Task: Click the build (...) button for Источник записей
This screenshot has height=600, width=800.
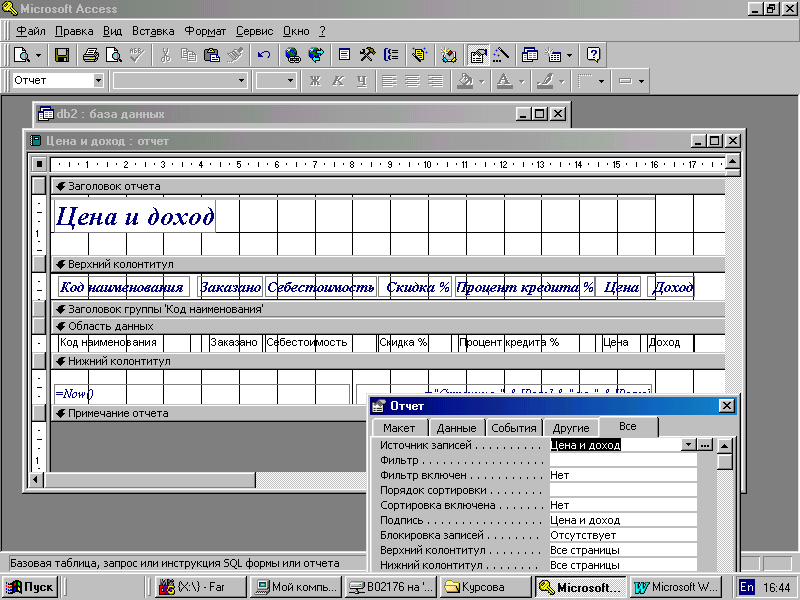Action: [x=705, y=445]
